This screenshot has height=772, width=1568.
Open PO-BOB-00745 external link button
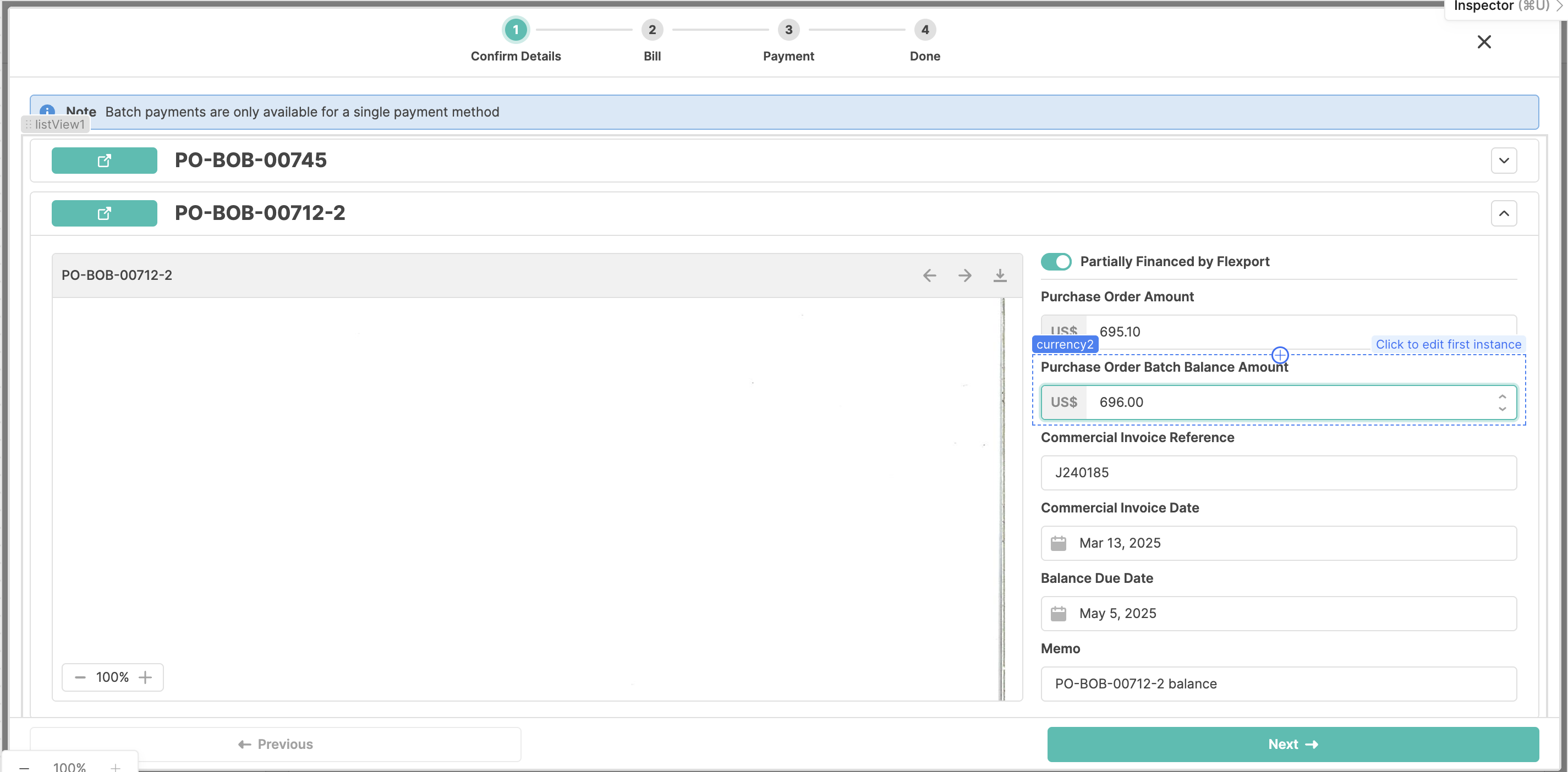tap(104, 161)
